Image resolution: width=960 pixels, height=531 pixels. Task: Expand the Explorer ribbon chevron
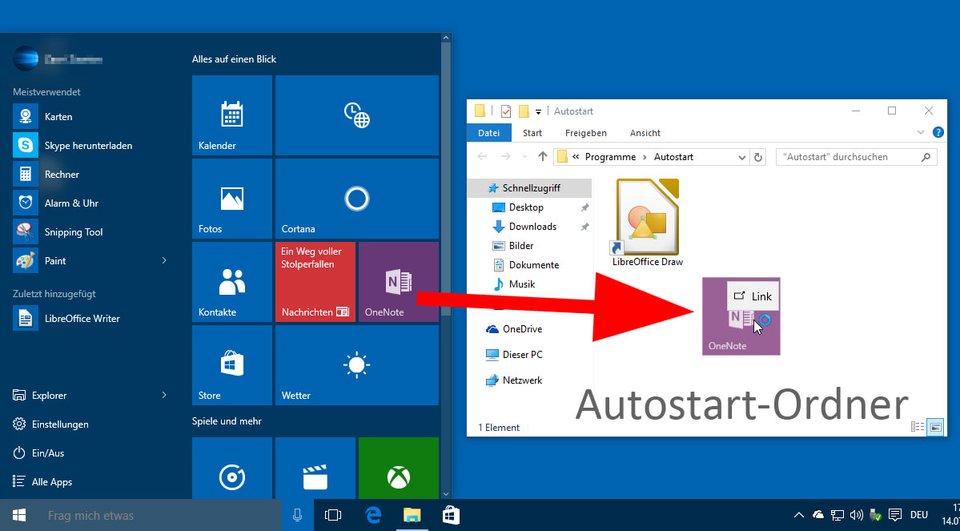pos(920,132)
